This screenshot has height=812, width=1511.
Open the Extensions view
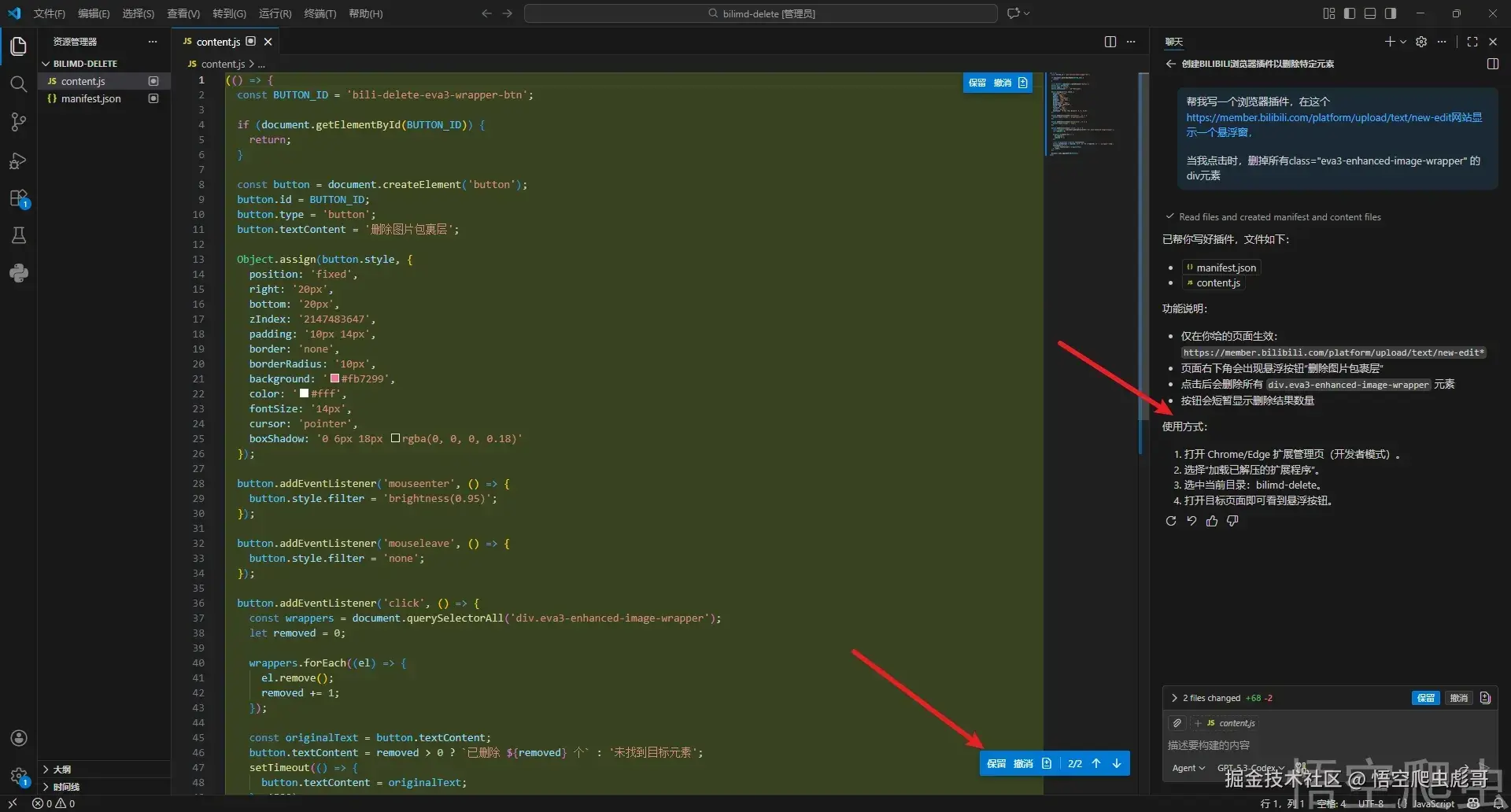(18, 198)
